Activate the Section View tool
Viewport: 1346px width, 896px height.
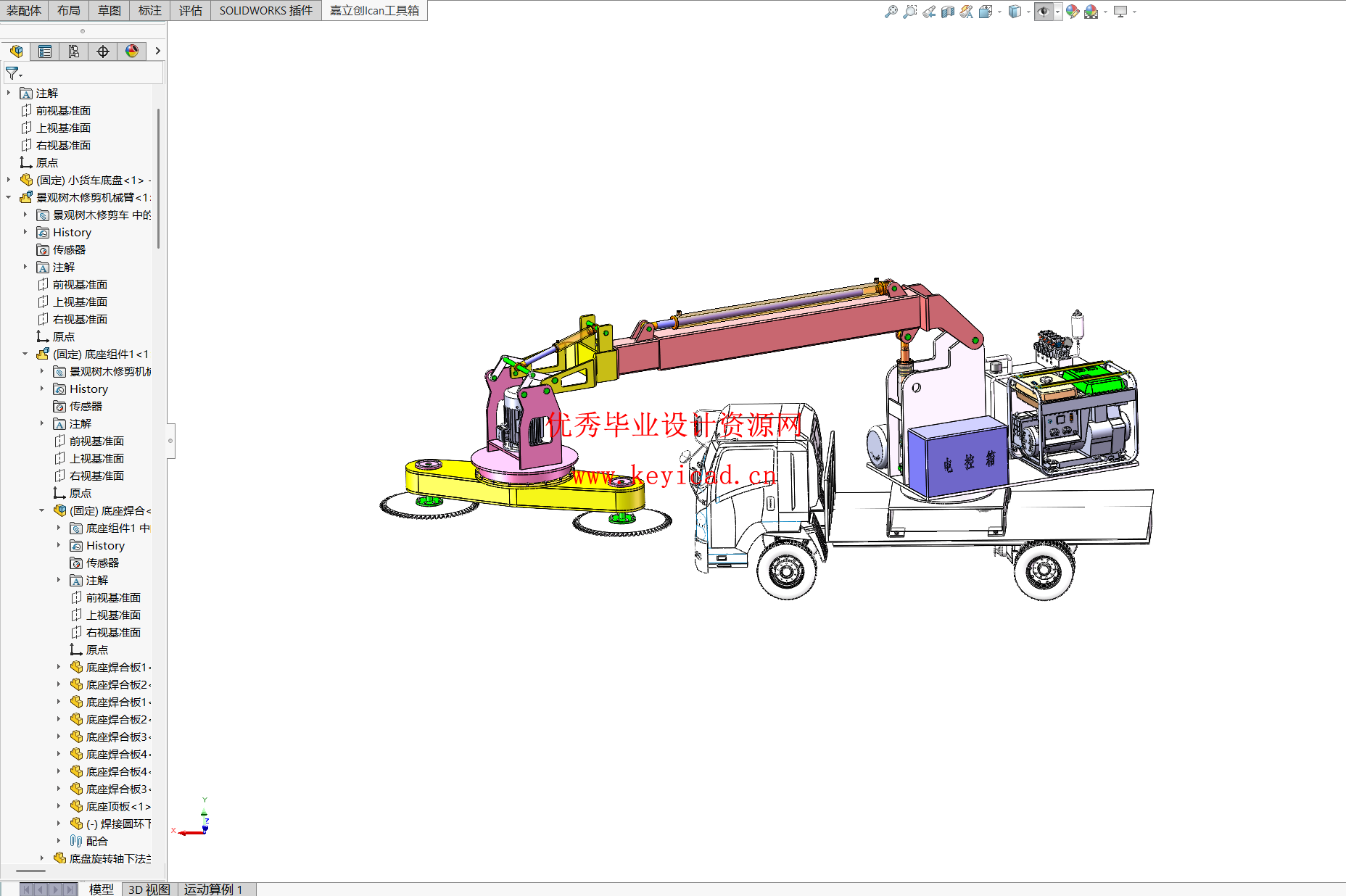click(x=947, y=12)
